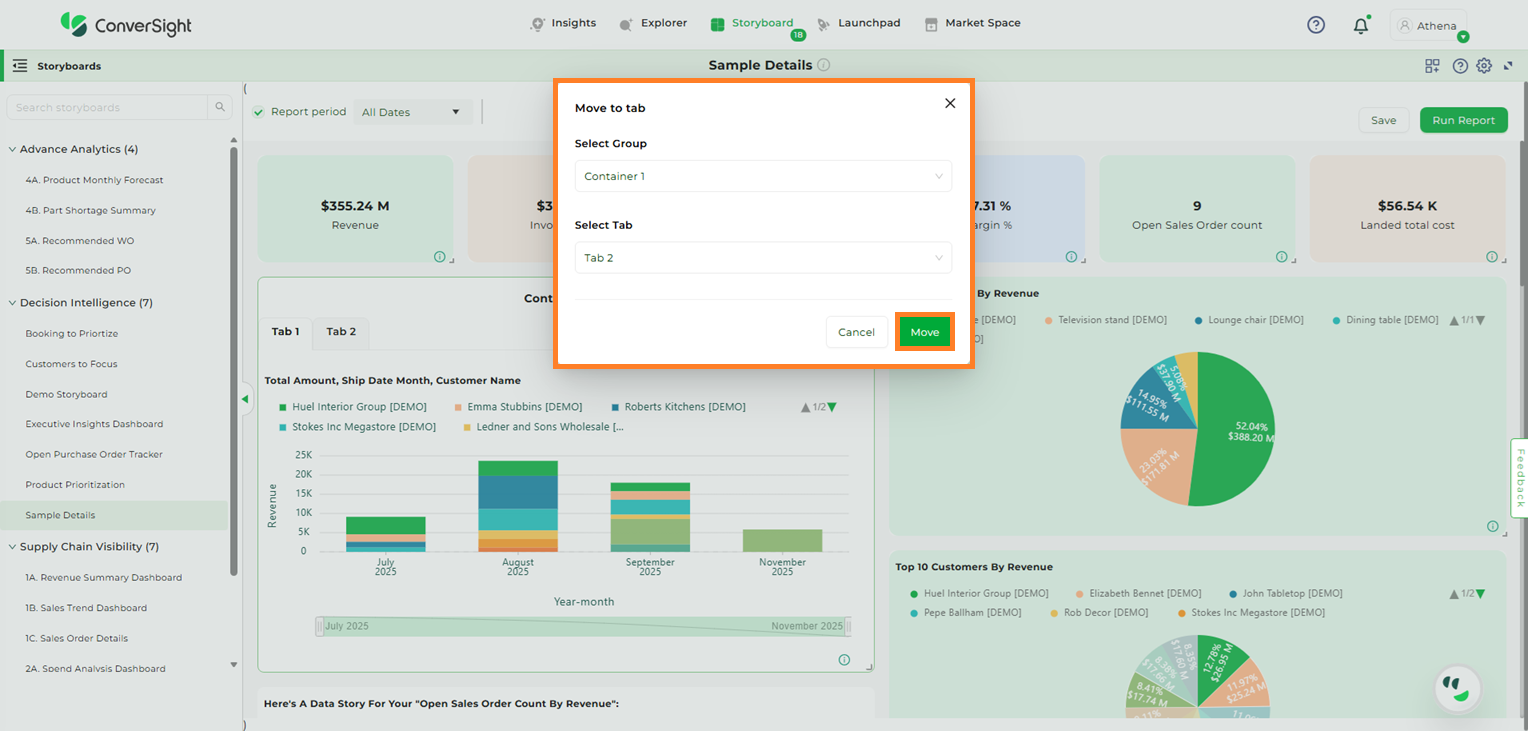Open the notifications bell icon
Screen dimensions: 1528x731
coord(1360,26)
